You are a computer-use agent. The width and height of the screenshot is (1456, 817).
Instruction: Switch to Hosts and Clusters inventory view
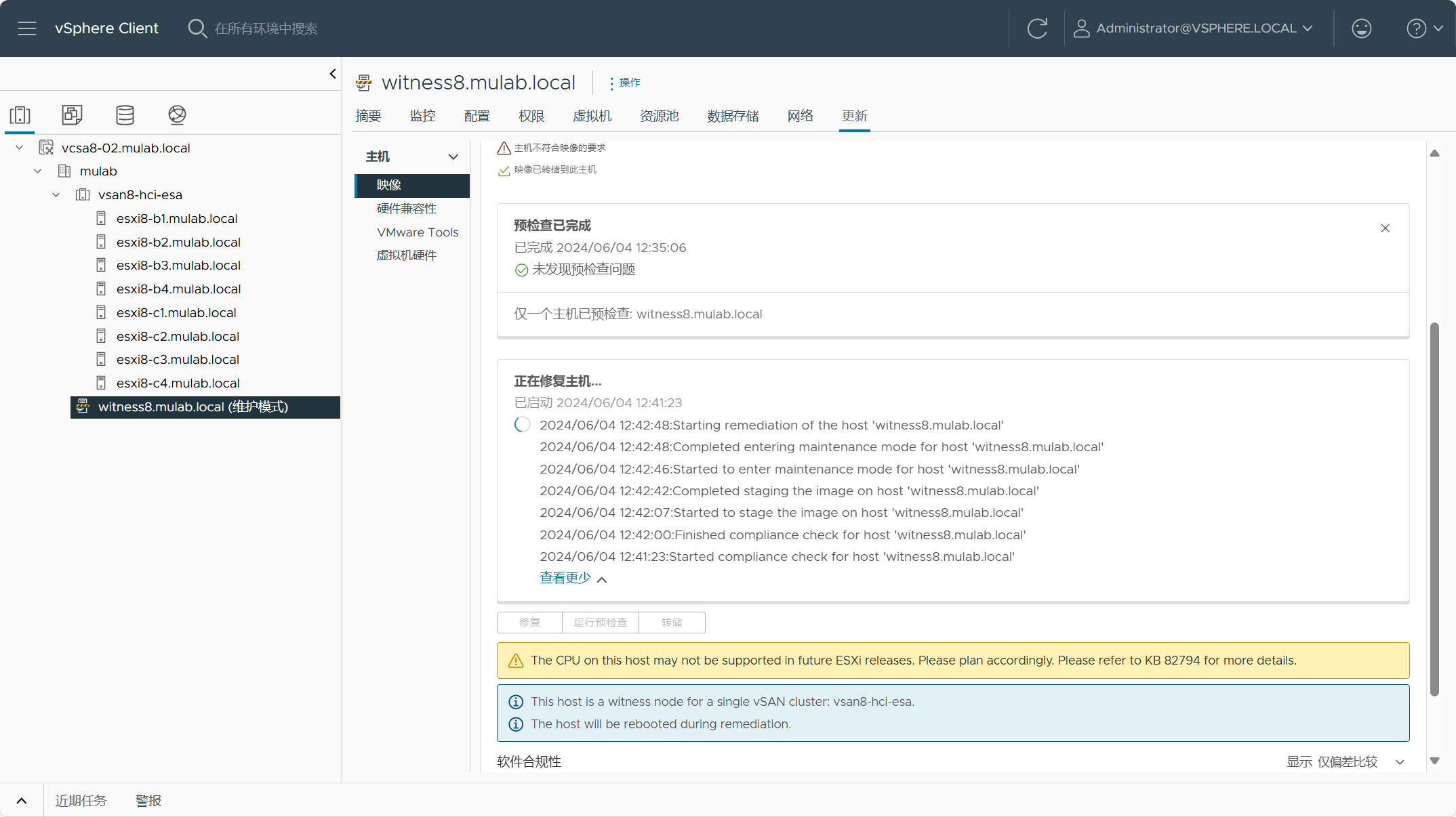tap(20, 114)
